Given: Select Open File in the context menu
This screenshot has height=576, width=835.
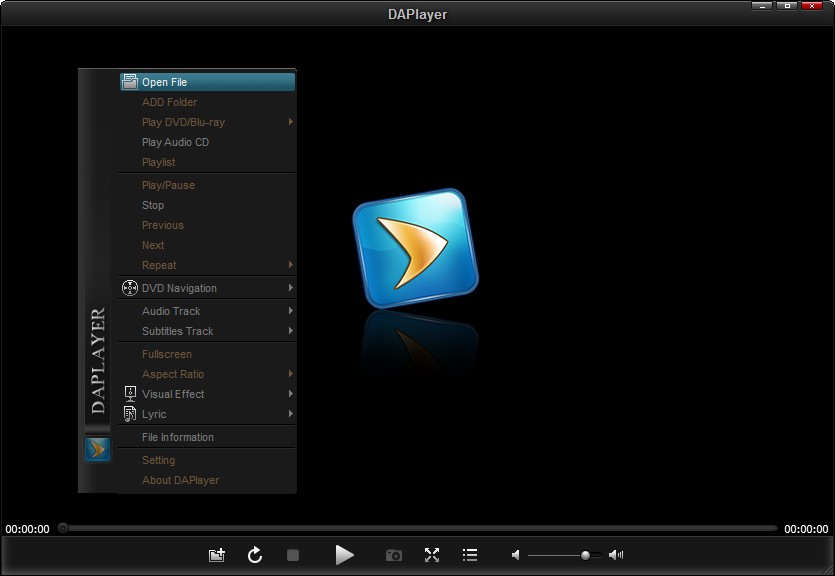Looking at the screenshot, I should pos(164,82).
